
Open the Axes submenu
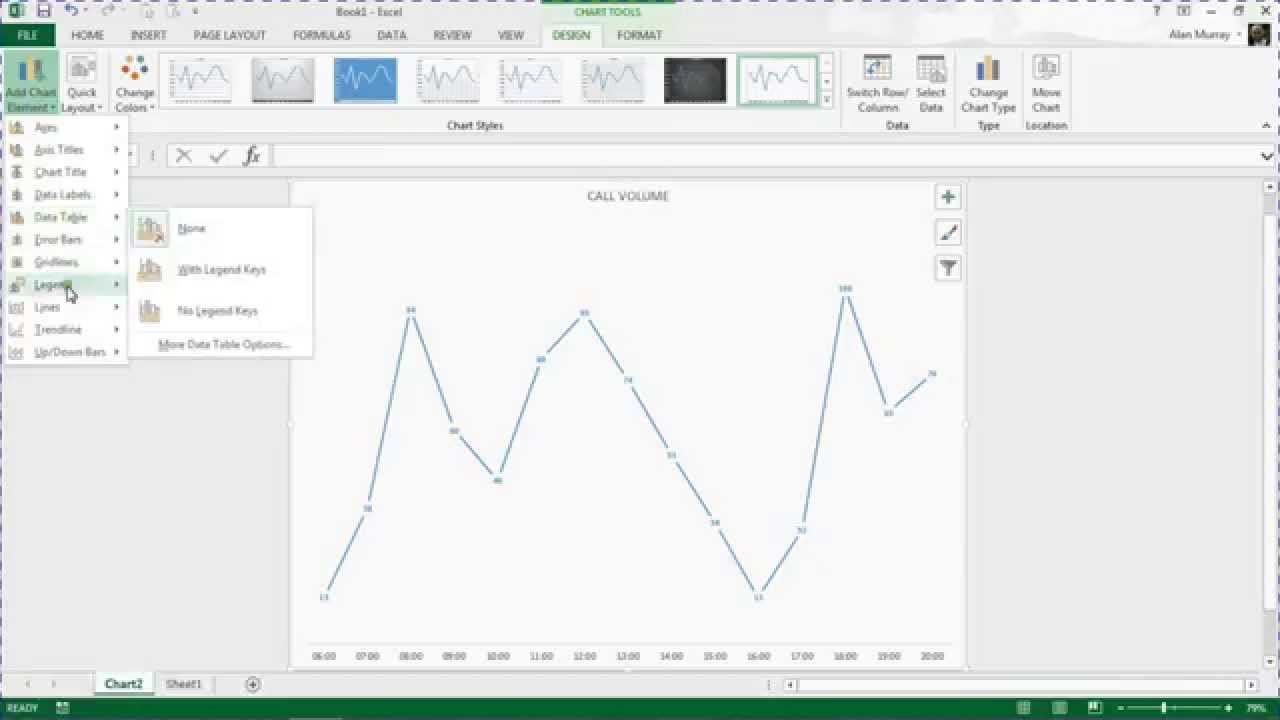pos(65,128)
